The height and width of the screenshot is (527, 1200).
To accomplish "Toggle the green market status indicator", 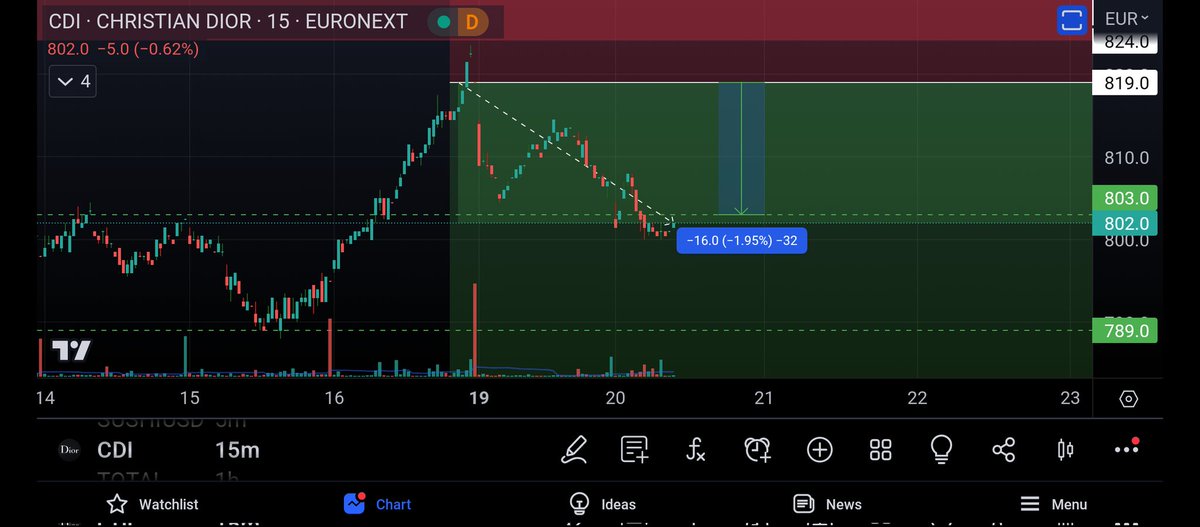I will 443,21.
